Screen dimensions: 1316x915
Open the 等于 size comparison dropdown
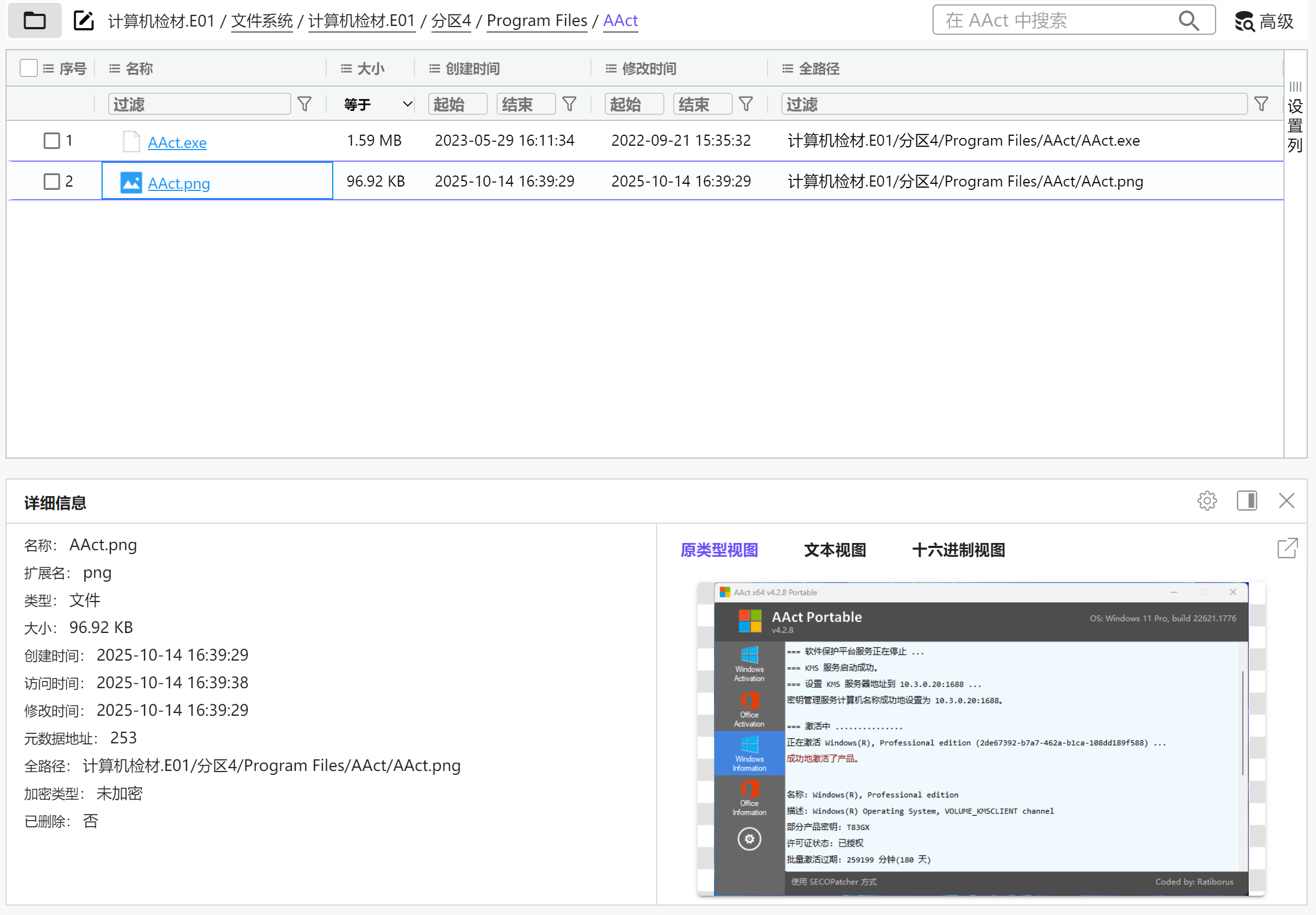378,104
